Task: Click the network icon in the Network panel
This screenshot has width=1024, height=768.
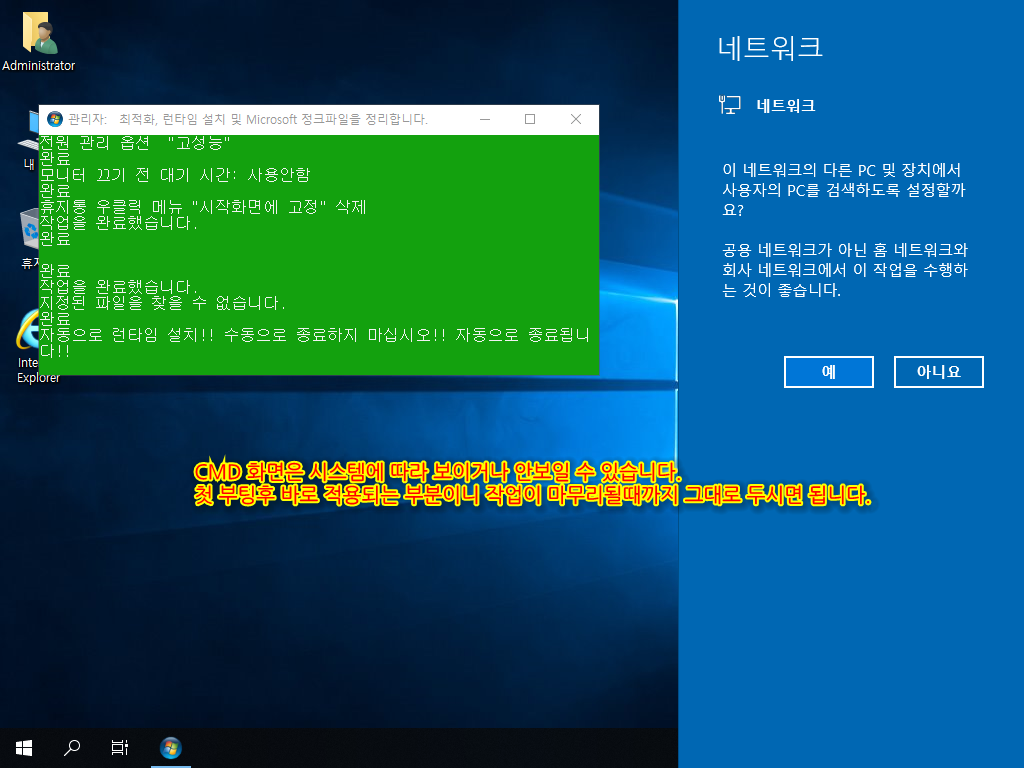Action: click(729, 104)
